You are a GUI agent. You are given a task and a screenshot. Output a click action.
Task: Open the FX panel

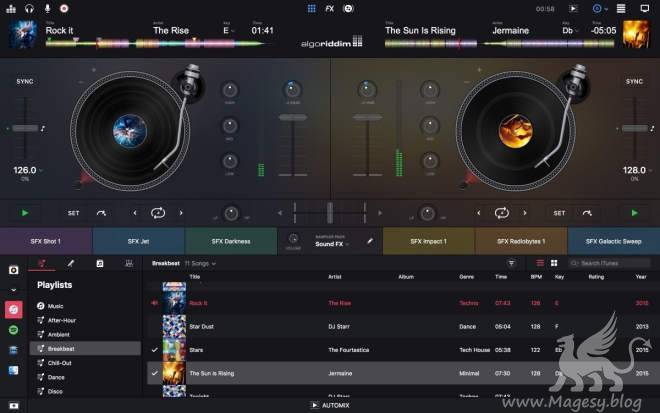330,8
